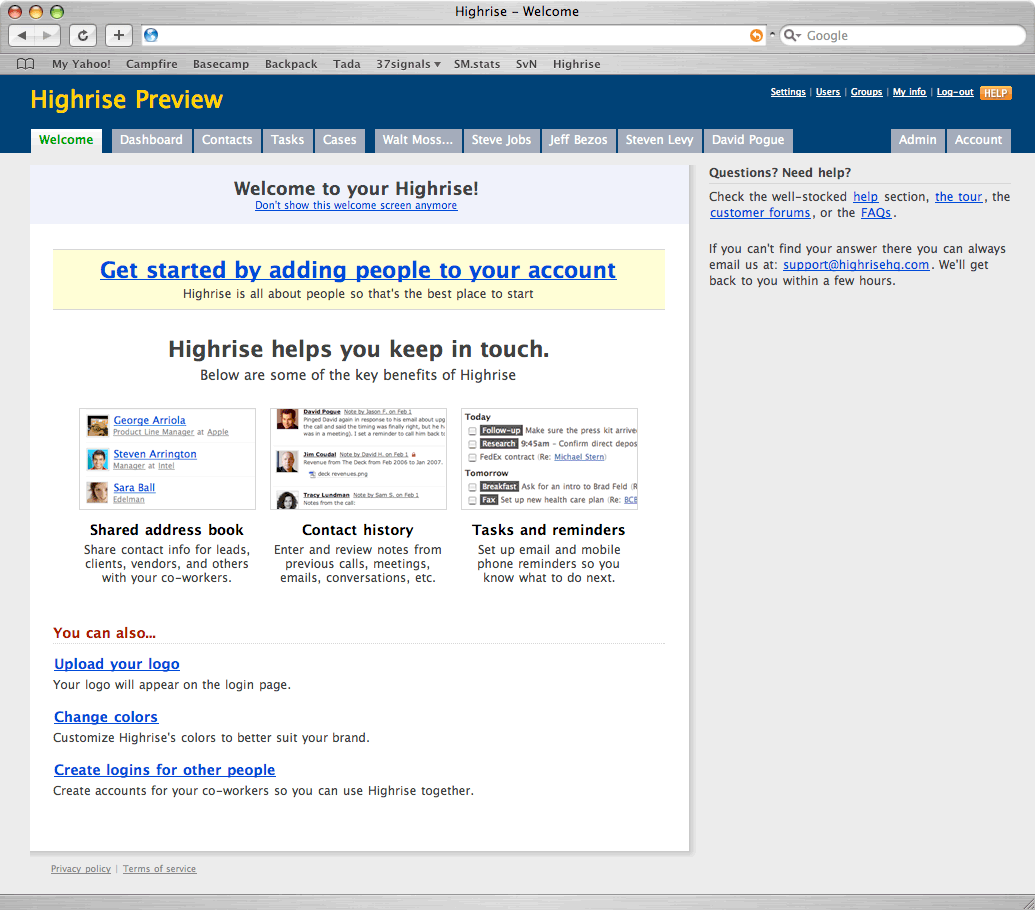Click Jim Coudal's photo in contact history

click(287, 461)
